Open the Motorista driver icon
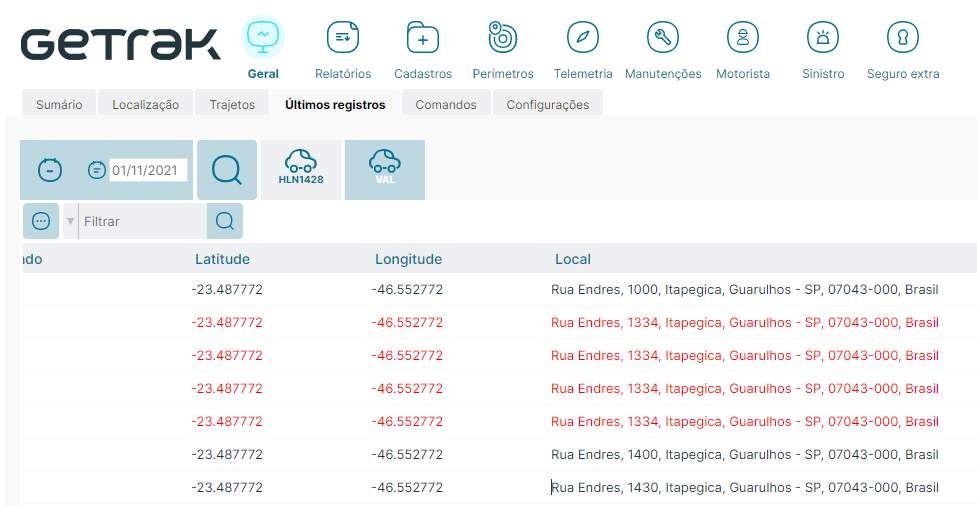 [743, 37]
